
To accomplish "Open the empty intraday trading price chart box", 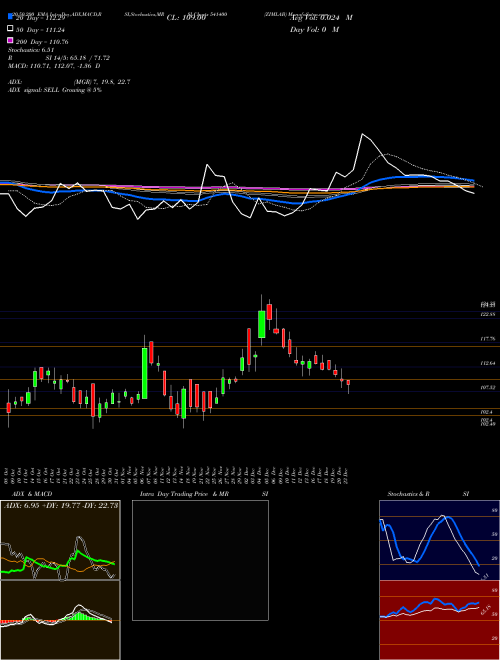I will 200,560.
